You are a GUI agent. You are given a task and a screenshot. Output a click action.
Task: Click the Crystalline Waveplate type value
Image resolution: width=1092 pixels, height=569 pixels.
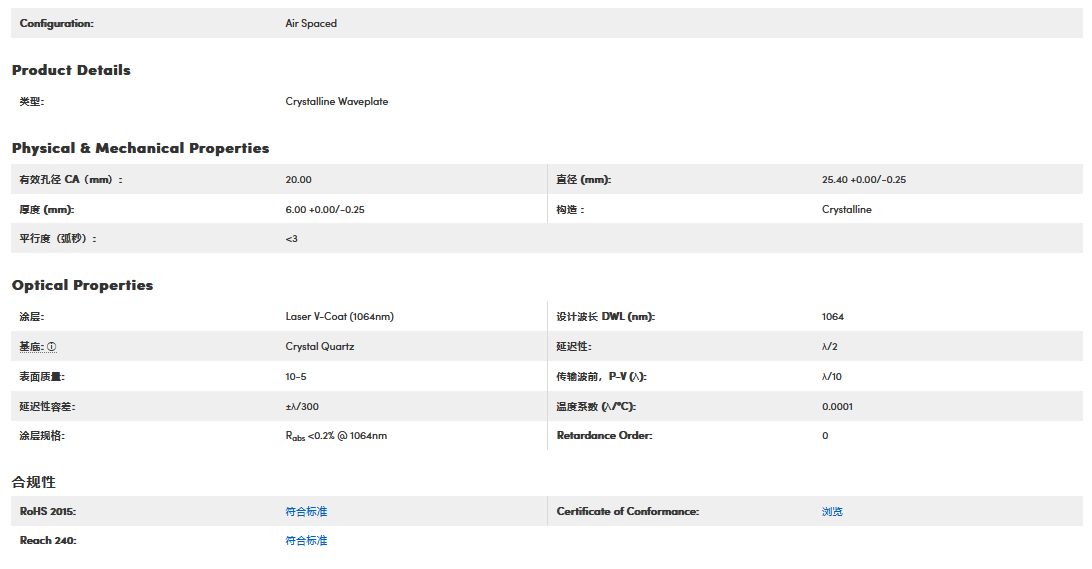(x=336, y=102)
